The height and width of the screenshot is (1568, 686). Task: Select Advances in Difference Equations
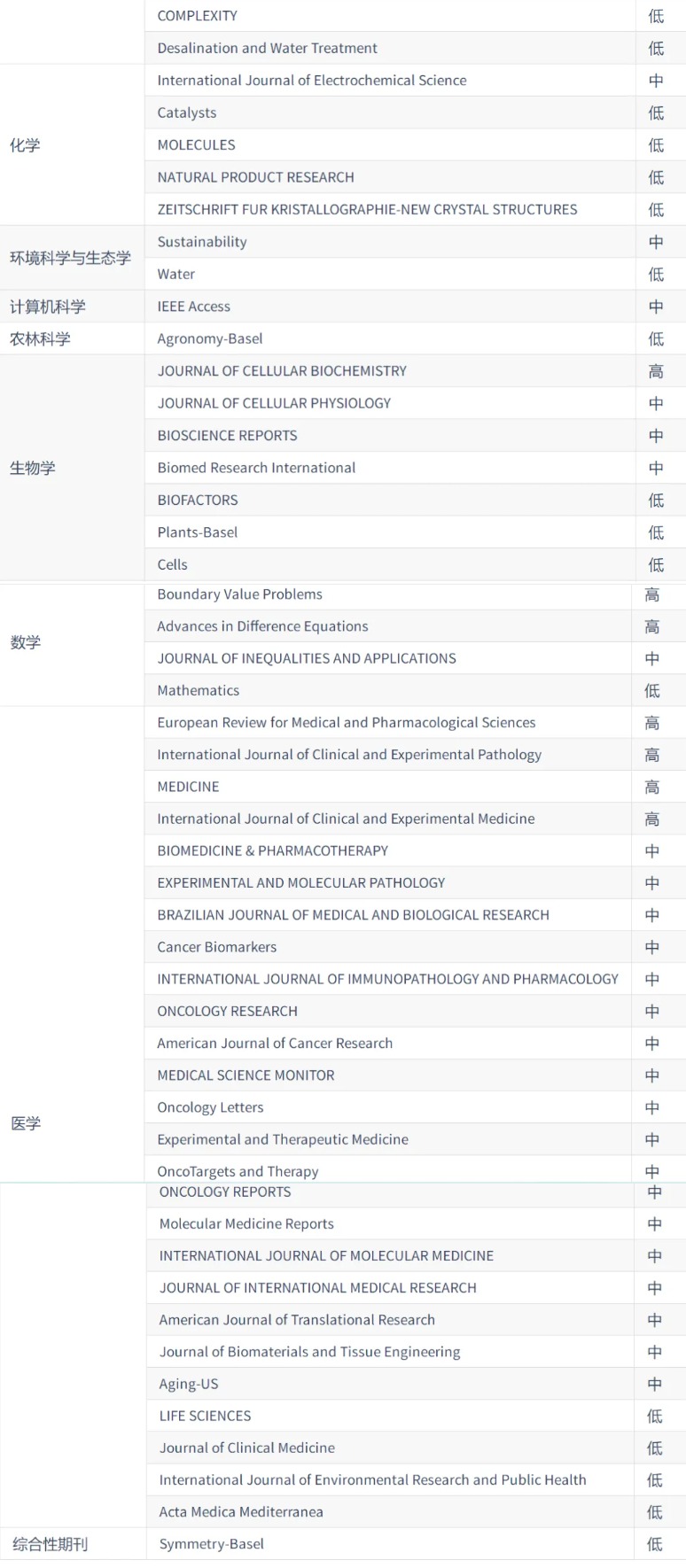(x=262, y=626)
